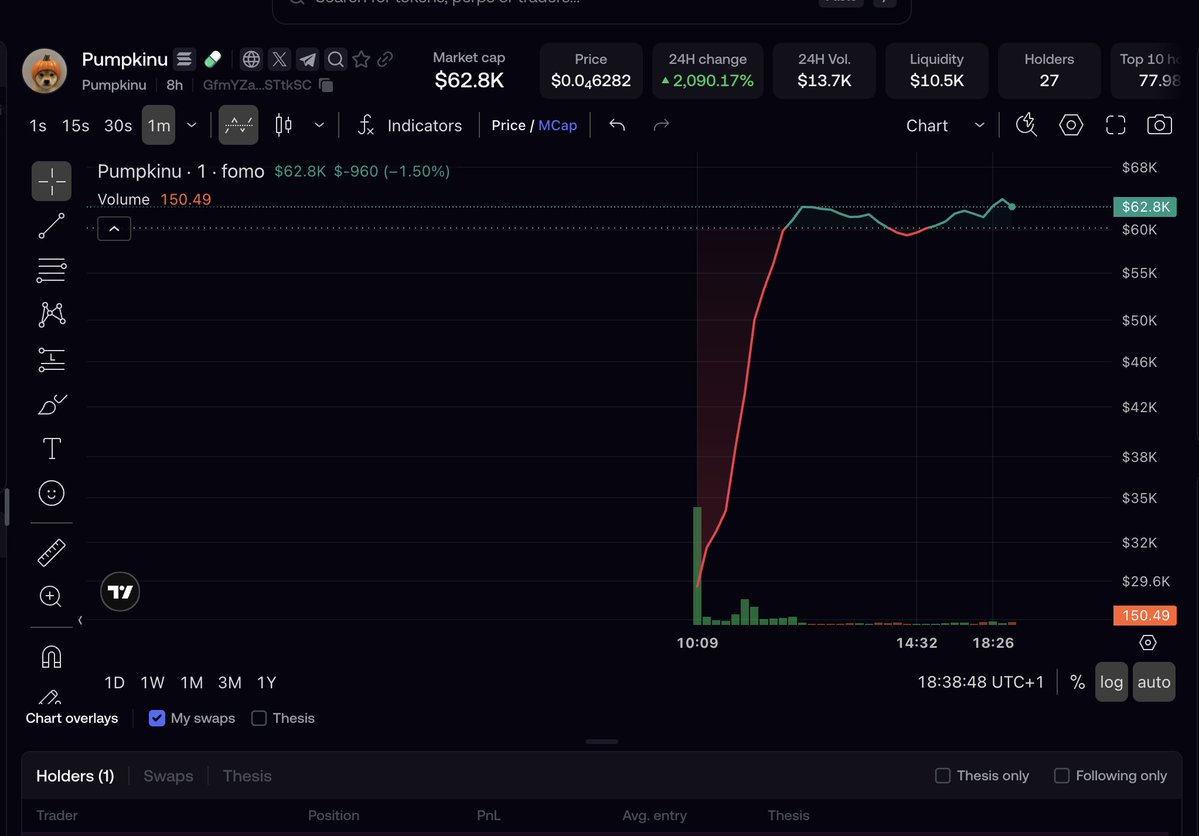Viewport: 1199px width, 836px height.
Task: Switch to the Swaps tab
Action: coord(168,776)
